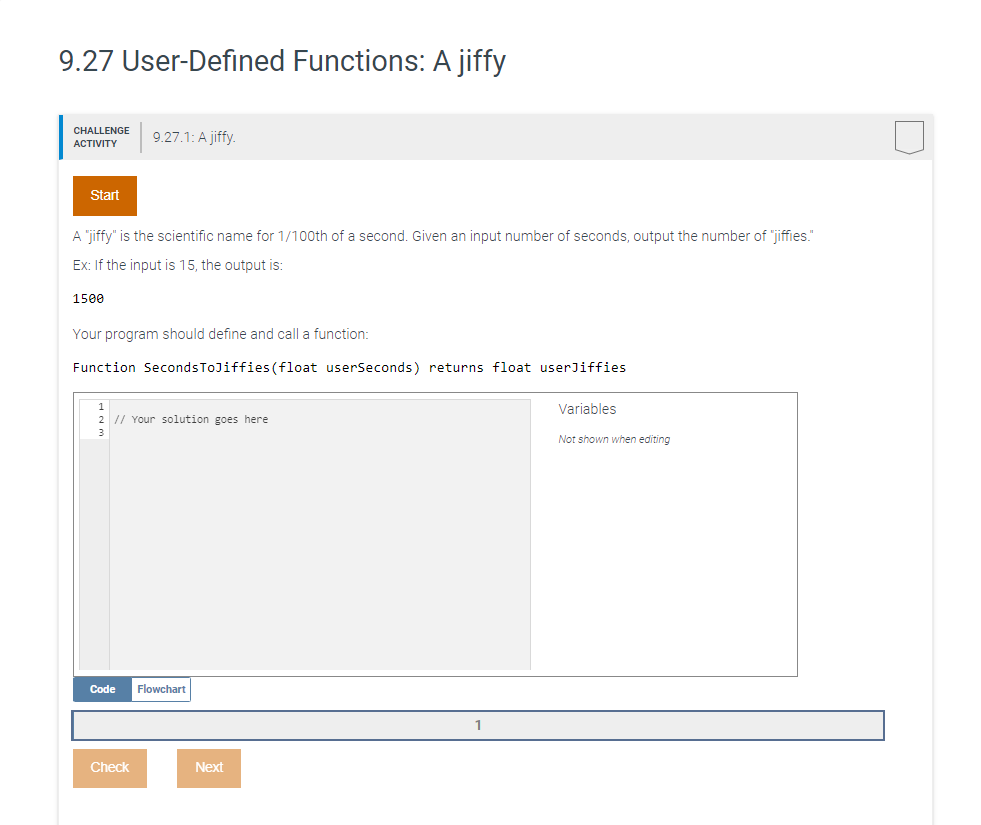Click the progress bar labeled 1
The image size is (981, 825).
tap(478, 725)
